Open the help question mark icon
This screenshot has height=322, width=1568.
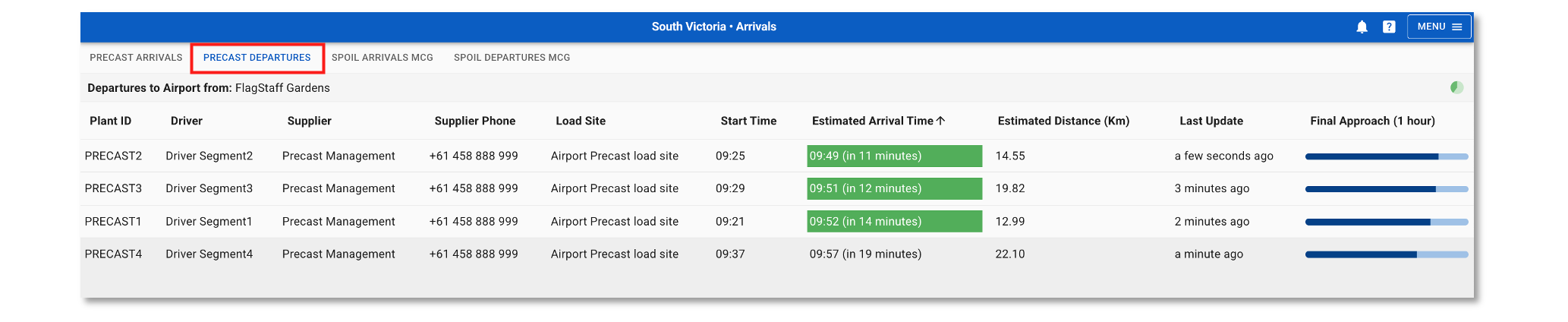1389,27
